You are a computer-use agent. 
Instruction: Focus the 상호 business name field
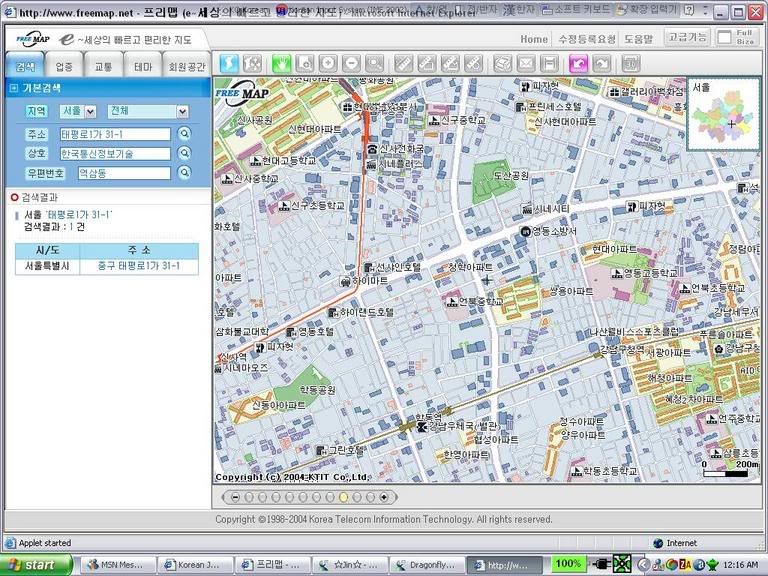click(115, 153)
